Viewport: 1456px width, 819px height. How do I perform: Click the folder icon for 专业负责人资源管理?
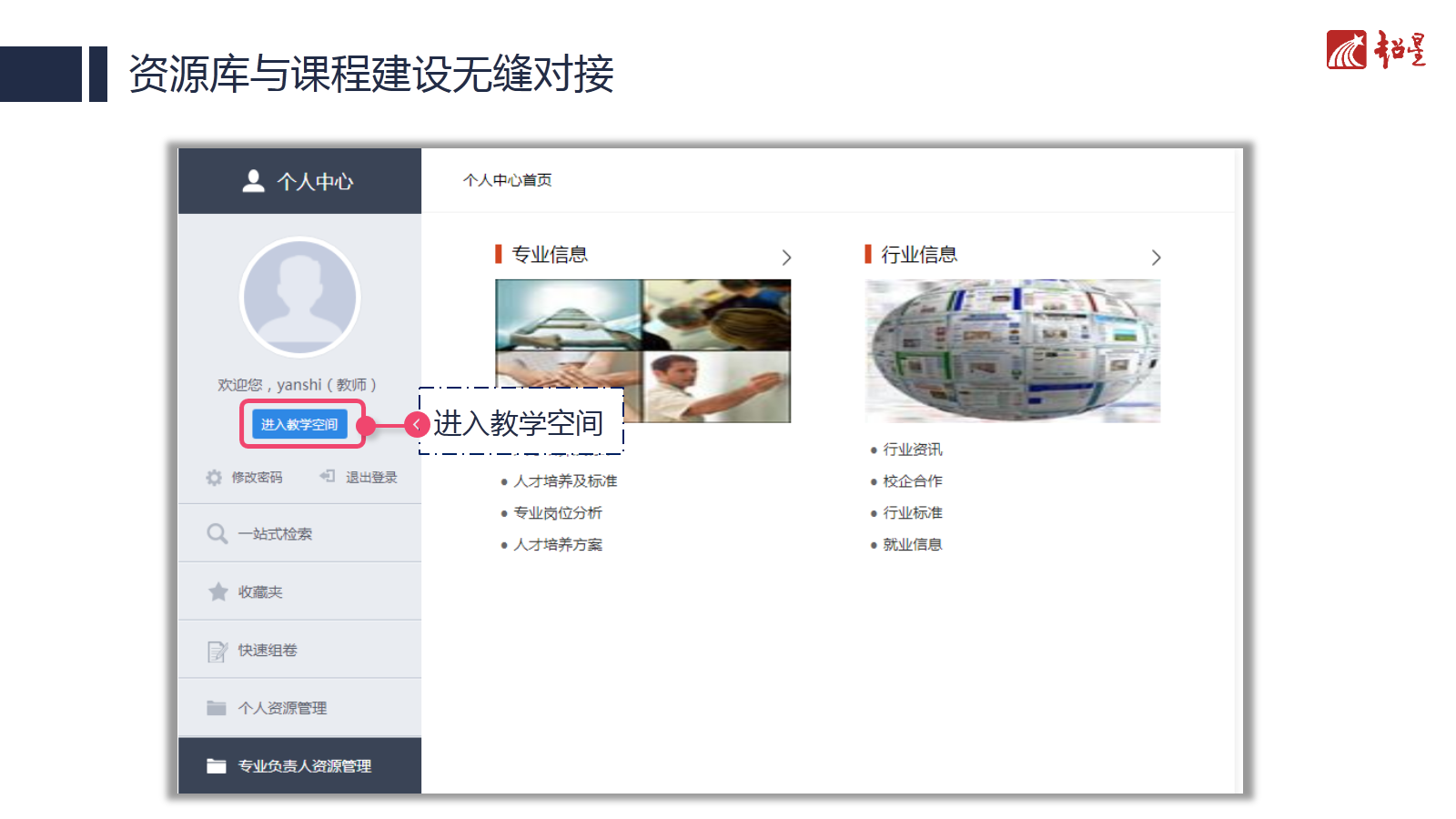(x=217, y=766)
